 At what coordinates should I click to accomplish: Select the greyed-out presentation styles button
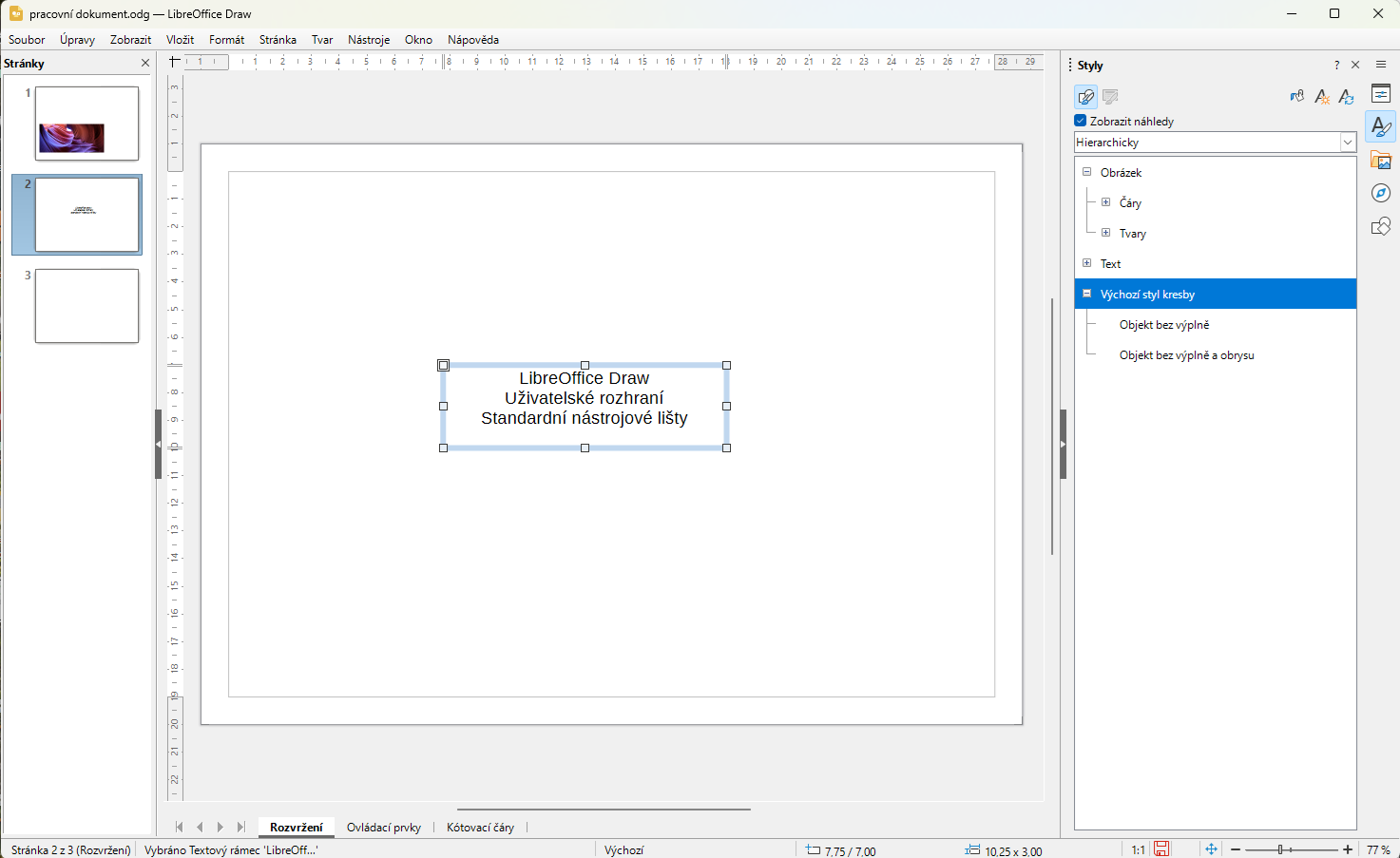pos(1110,97)
